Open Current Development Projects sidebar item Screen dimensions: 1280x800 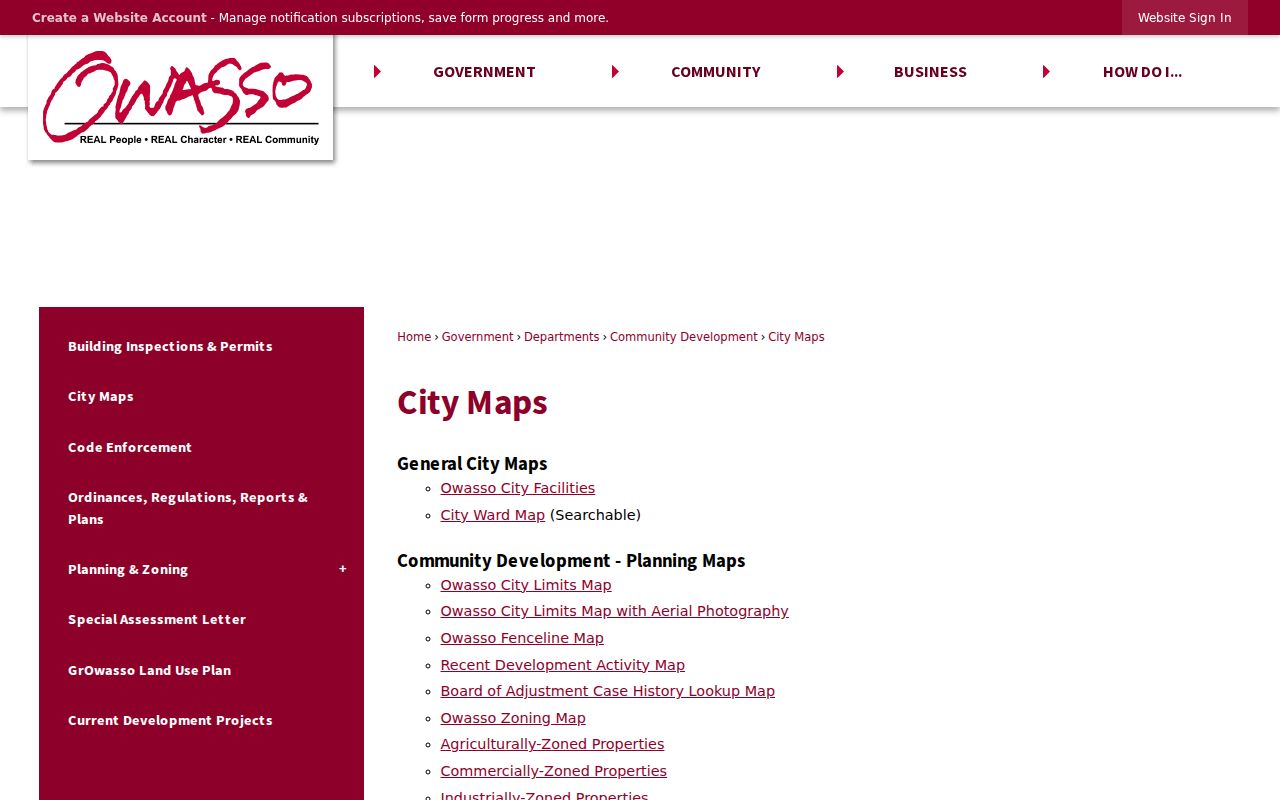click(170, 720)
